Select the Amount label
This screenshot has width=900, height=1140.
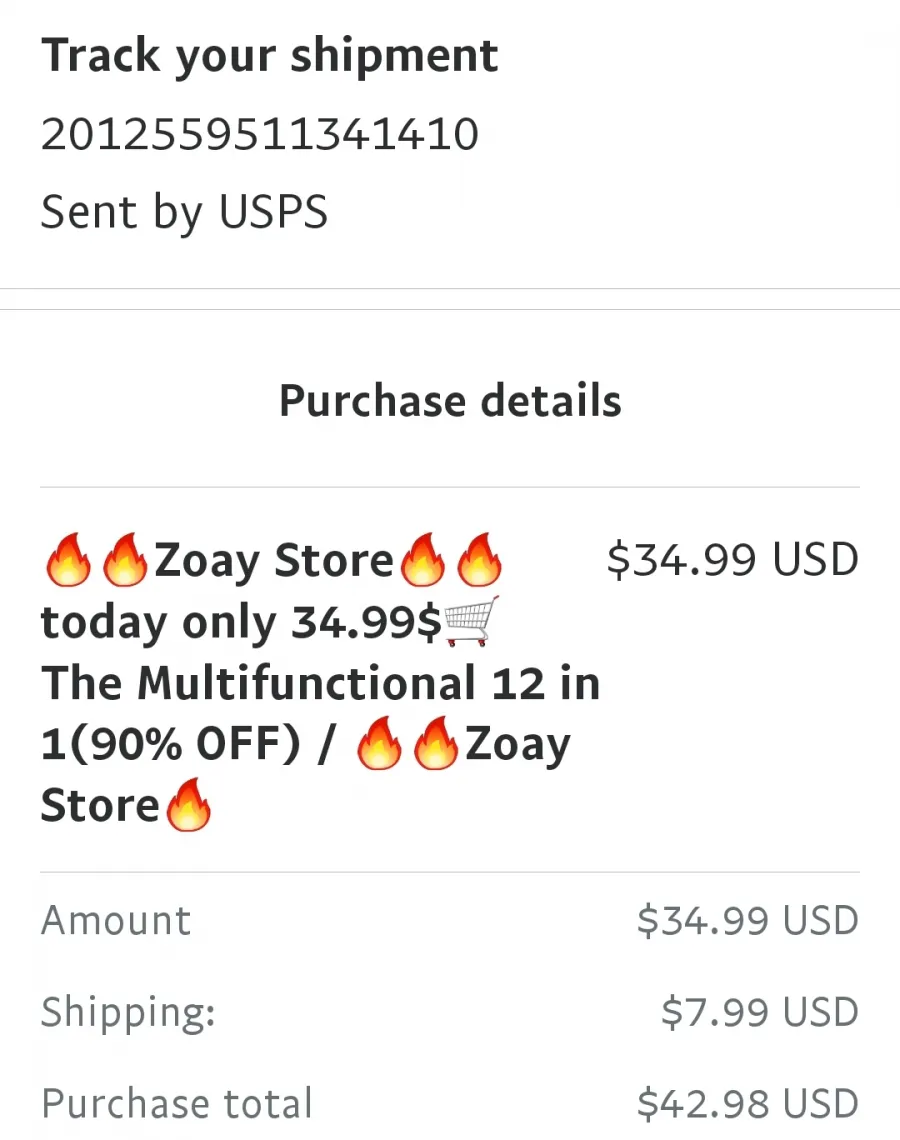tap(116, 920)
